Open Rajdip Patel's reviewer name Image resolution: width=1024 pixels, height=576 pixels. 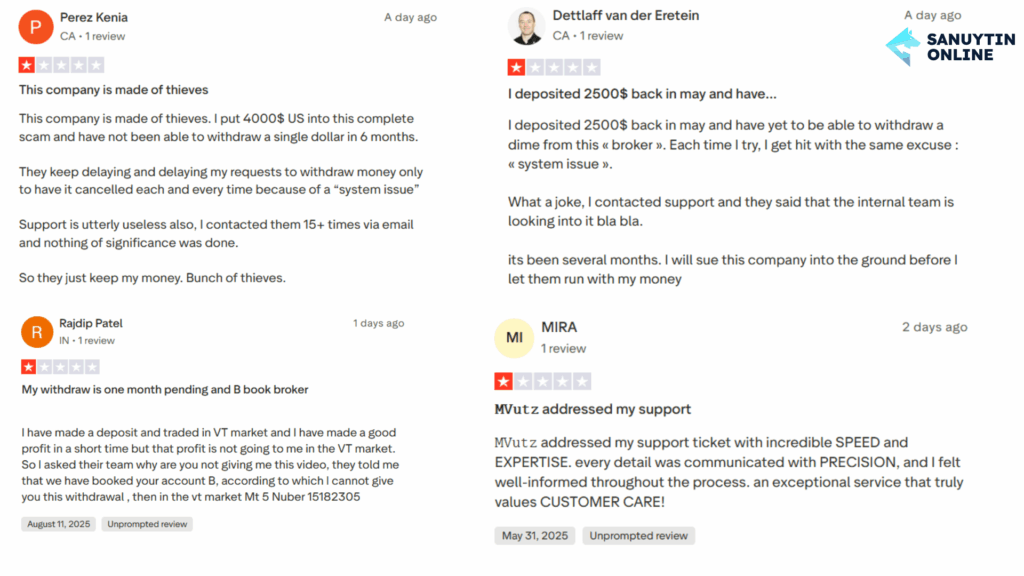(x=91, y=323)
